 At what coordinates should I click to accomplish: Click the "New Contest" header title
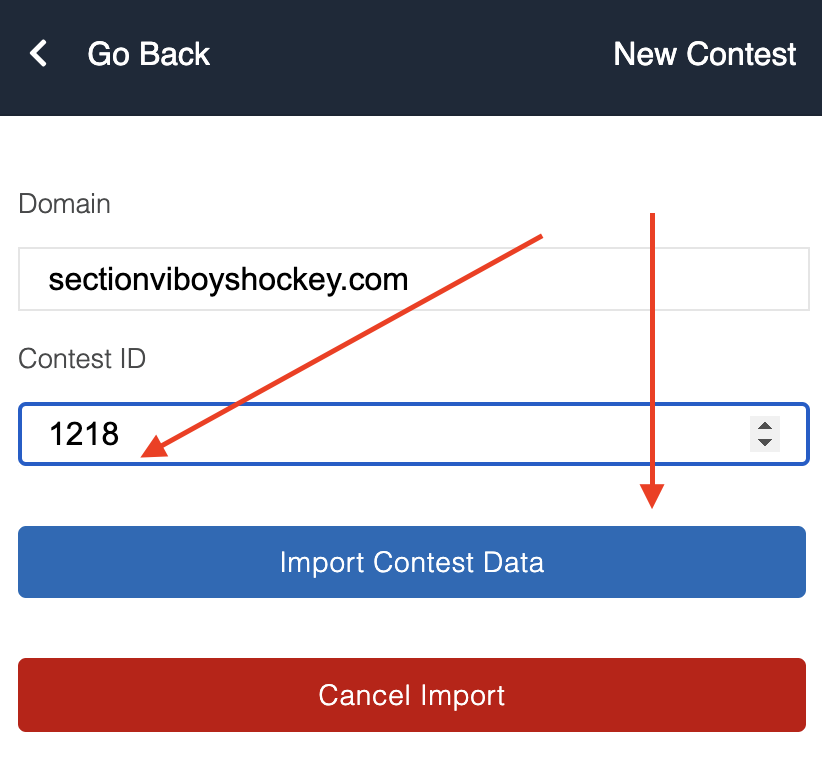pyautogui.click(x=704, y=54)
